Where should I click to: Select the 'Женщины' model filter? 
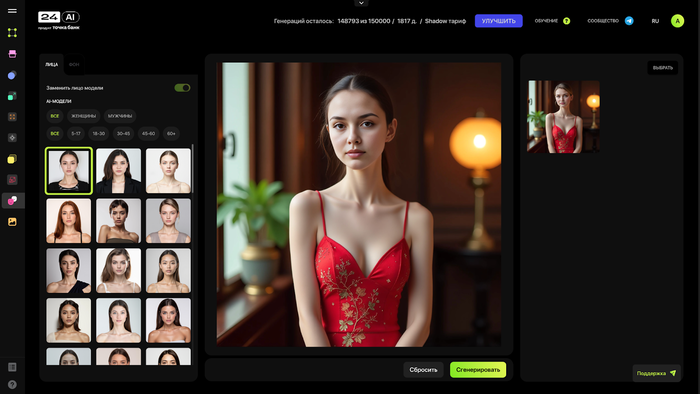click(x=83, y=116)
